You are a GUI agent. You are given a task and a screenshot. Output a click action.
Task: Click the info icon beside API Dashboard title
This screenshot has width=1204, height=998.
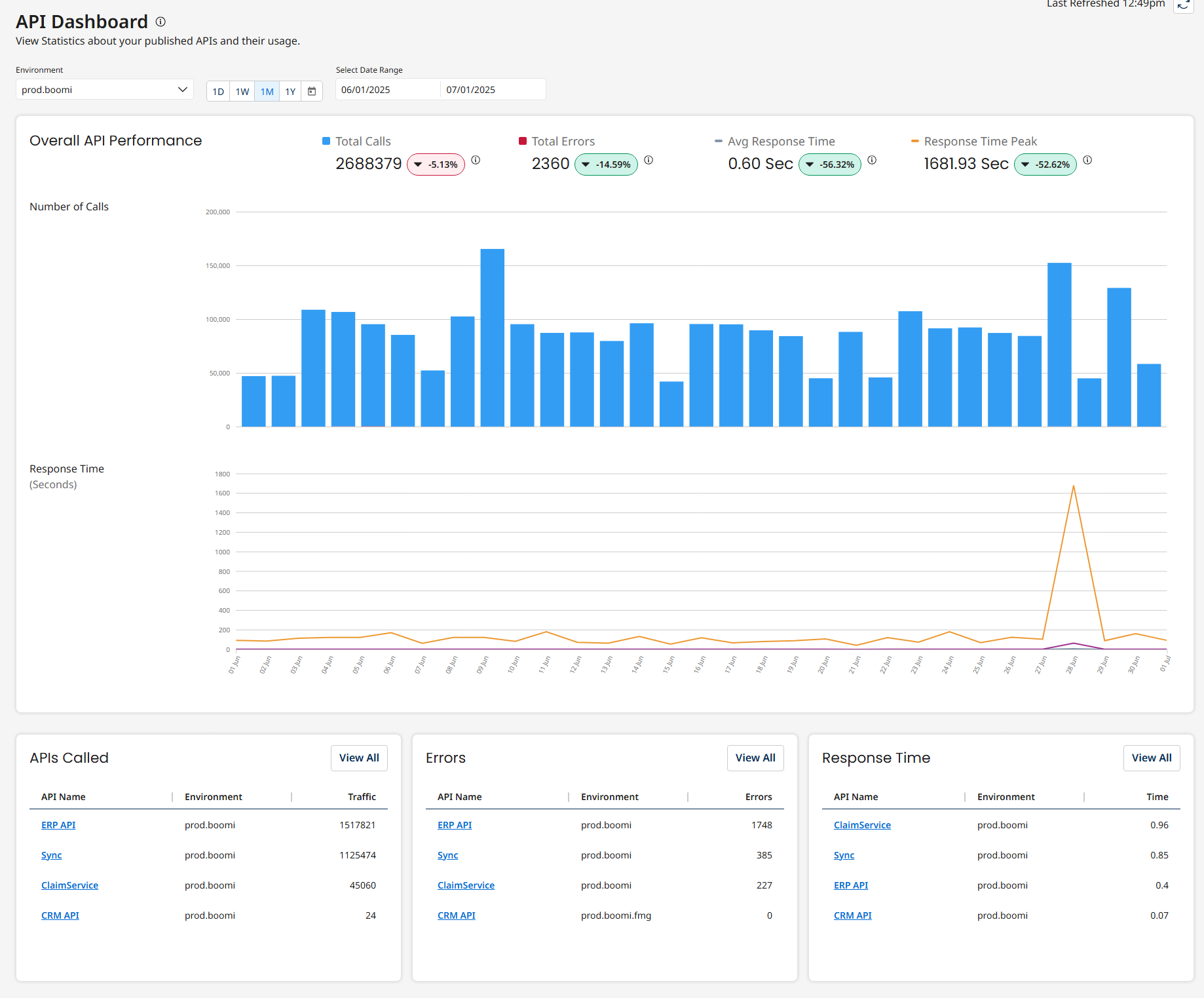point(160,22)
